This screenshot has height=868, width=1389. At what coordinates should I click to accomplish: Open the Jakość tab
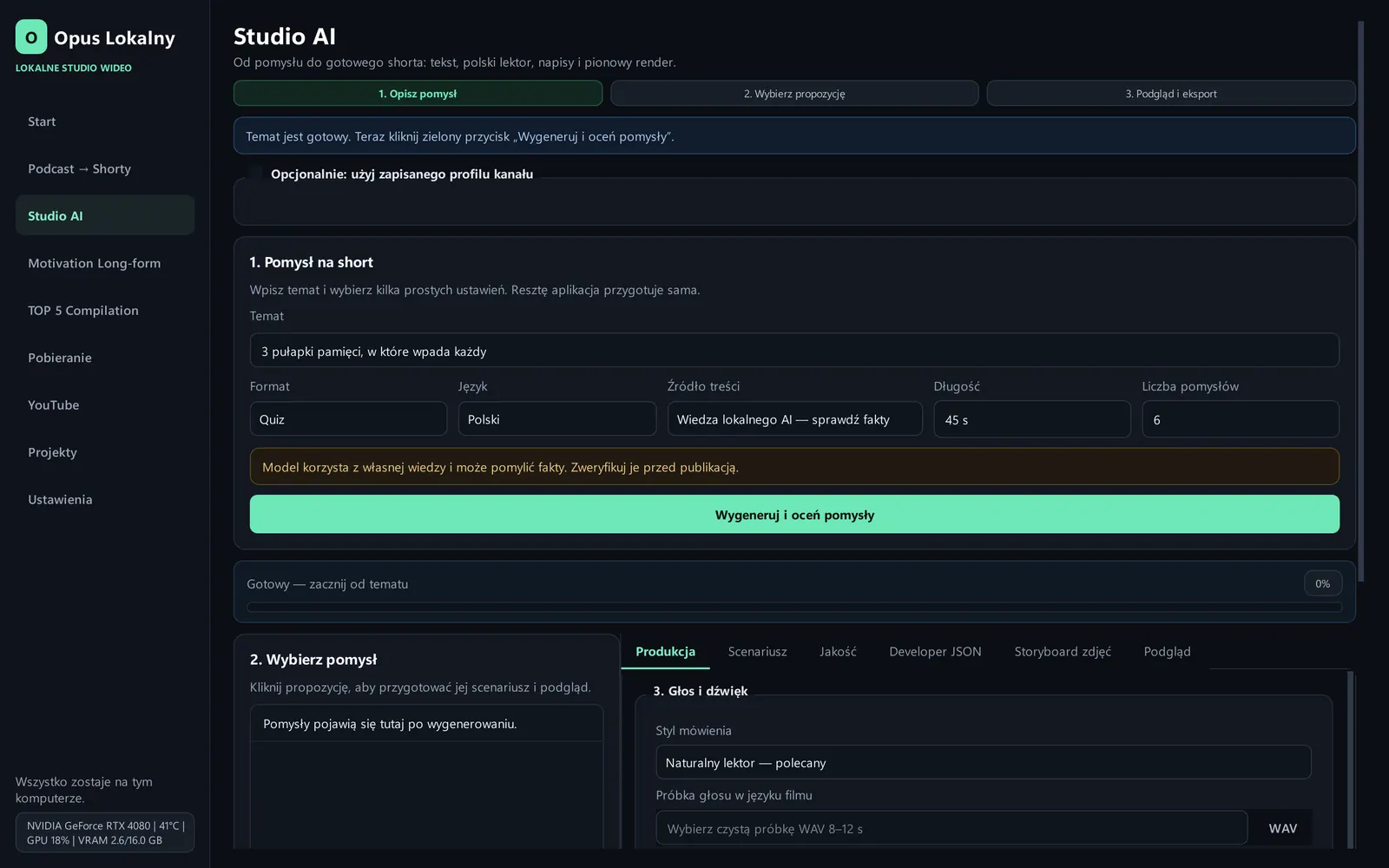point(838,652)
